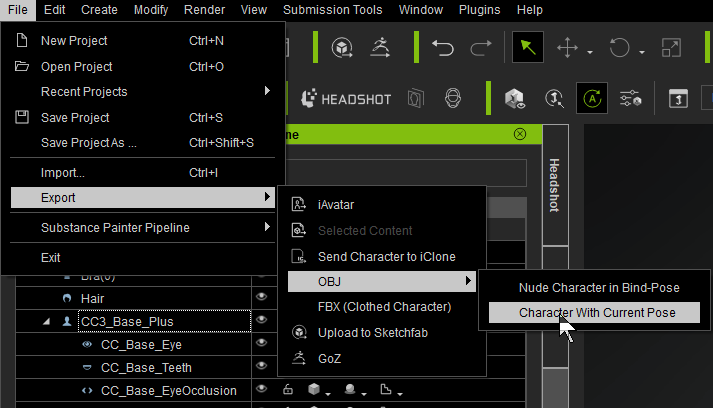
Task: Choose Upload to Sketchfab
Action: 382,332
